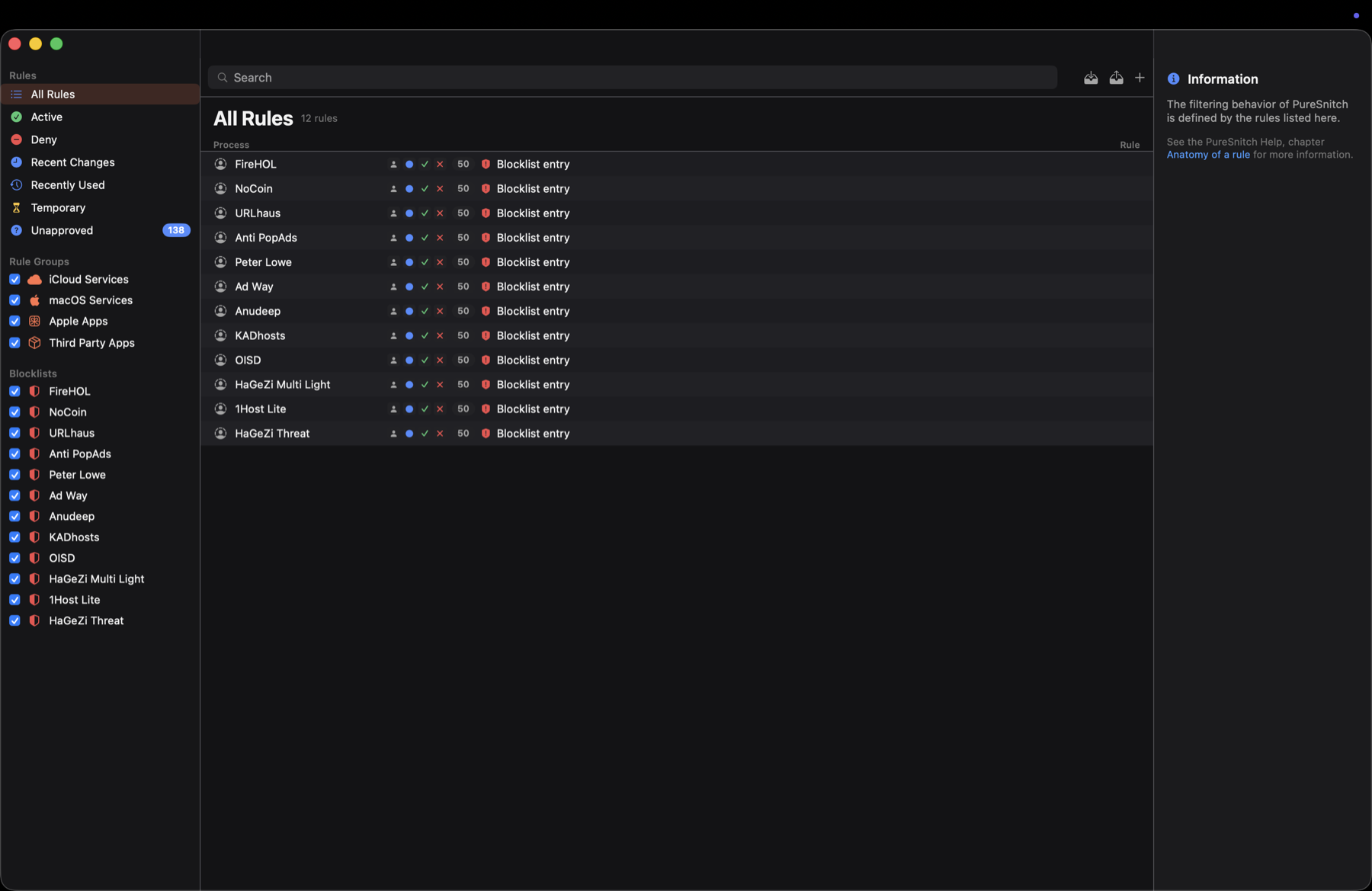Click the Unapproved question mark icon
This screenshot has width=1372, height=891.
point(16,230)
